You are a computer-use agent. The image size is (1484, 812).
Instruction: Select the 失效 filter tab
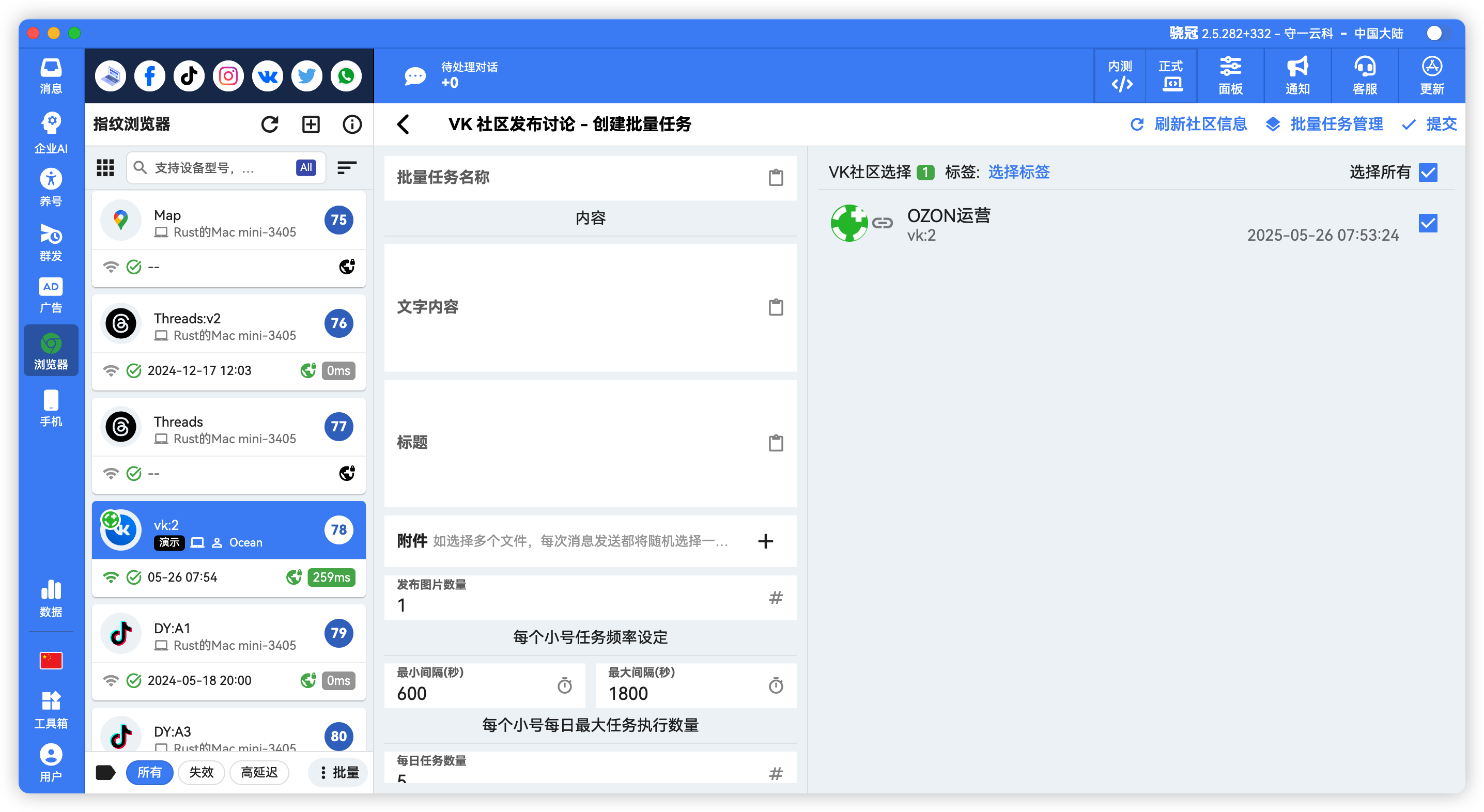(201, 772)
